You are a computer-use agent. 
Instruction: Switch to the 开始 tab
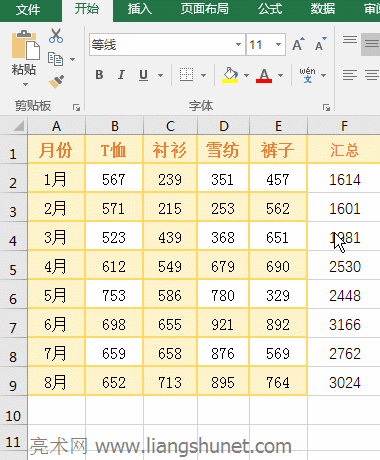coord(87,9)
